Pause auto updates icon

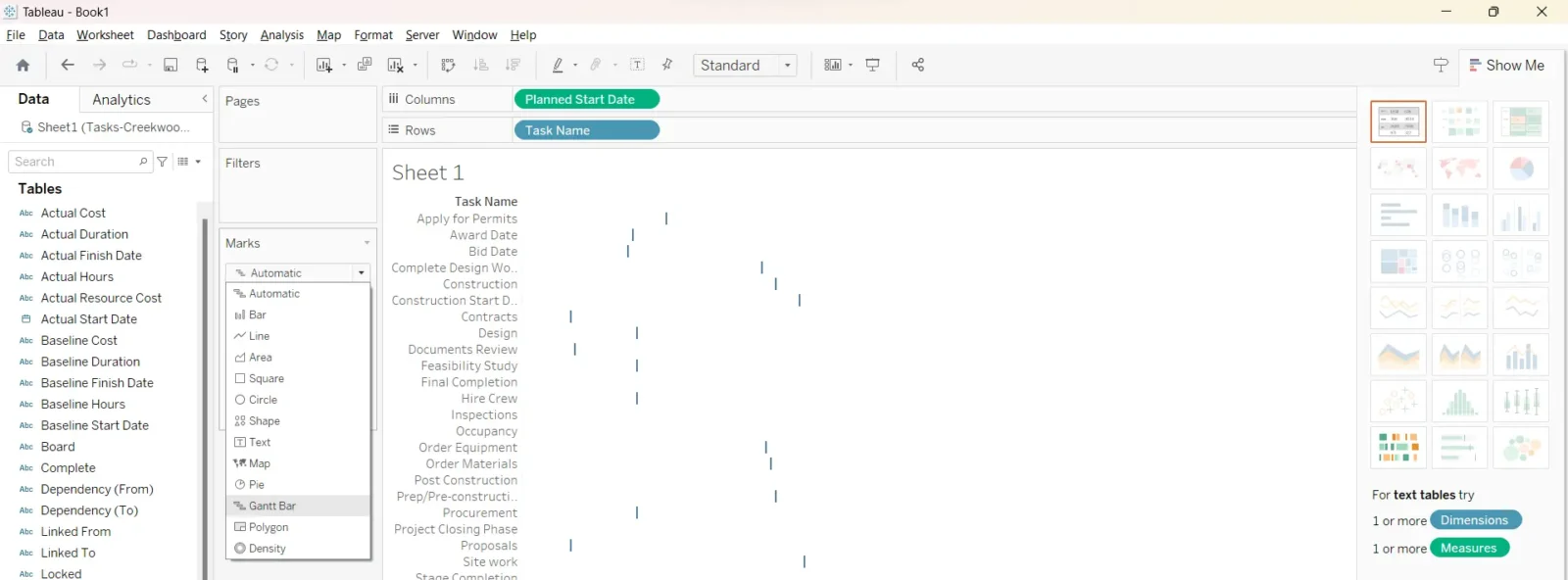click(x=233, y=65)
